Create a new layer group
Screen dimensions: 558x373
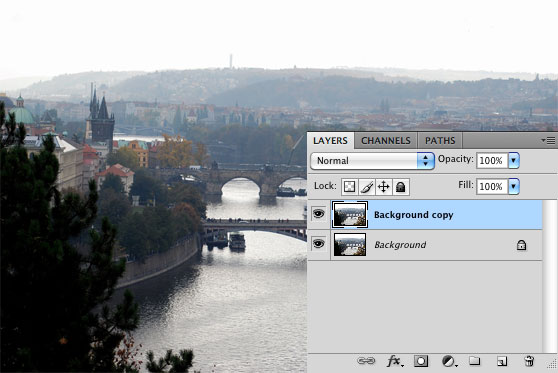click(x=474, y=361)
